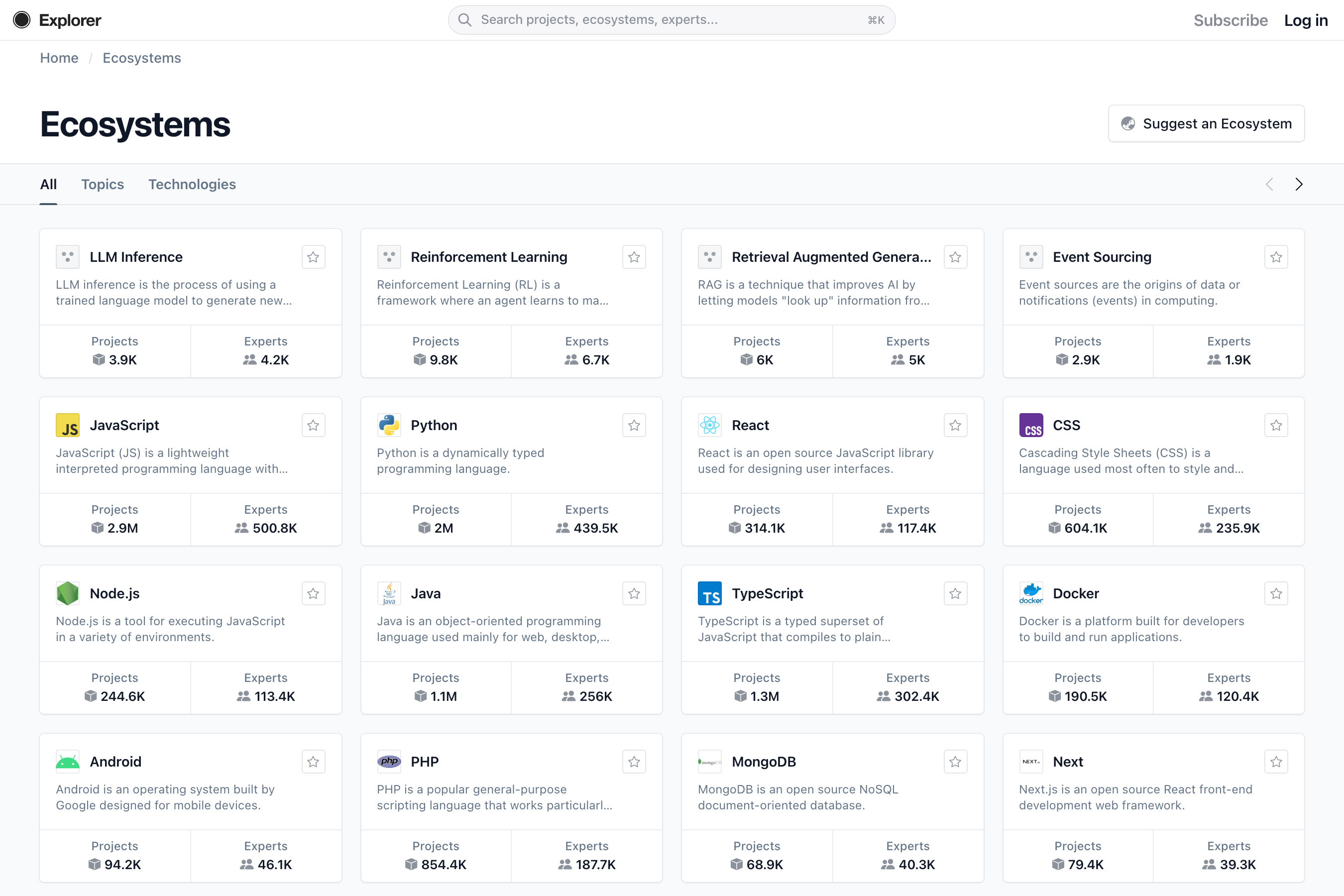Click the Android robot icon
Viewport: 1344px width, 896px height.
(x=68, y=761)
